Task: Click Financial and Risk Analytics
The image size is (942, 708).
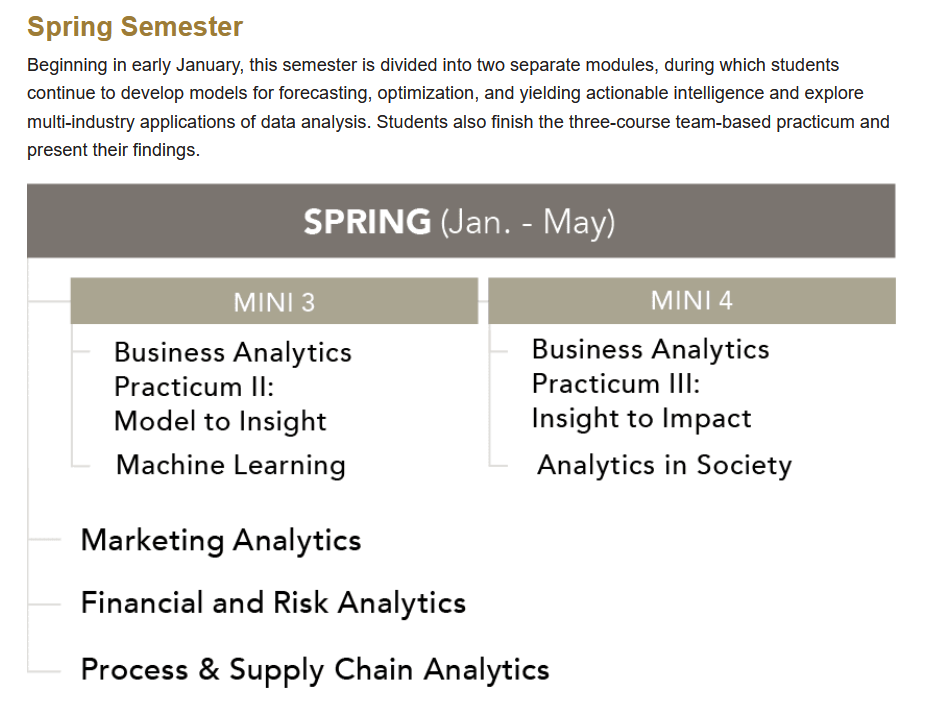Action: [273, 603]
